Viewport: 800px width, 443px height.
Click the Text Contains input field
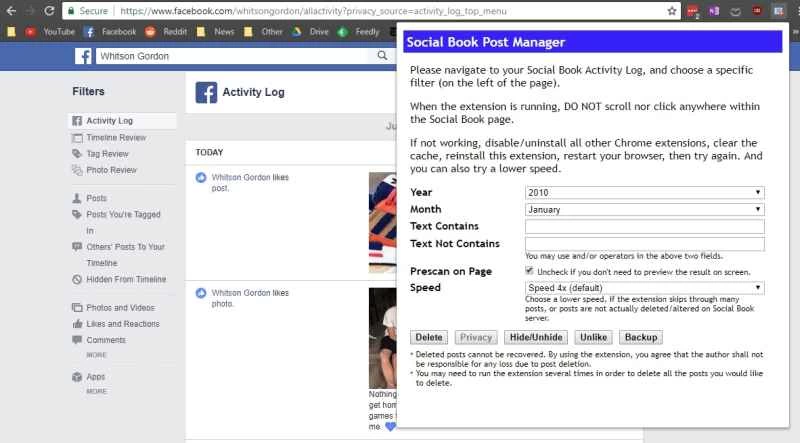pyautogui.click(x=644, y=227)
